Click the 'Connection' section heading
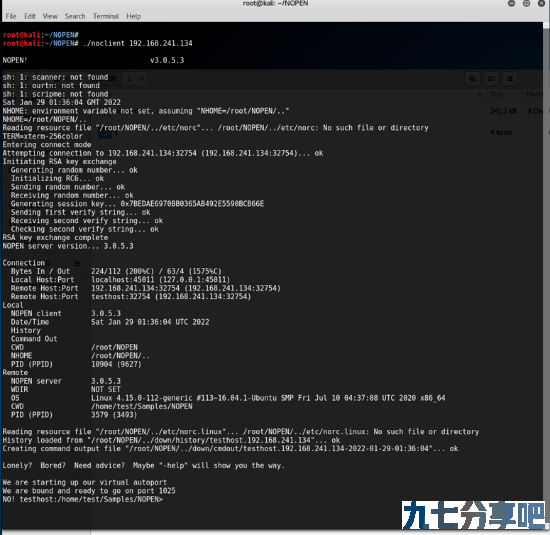 24,263
